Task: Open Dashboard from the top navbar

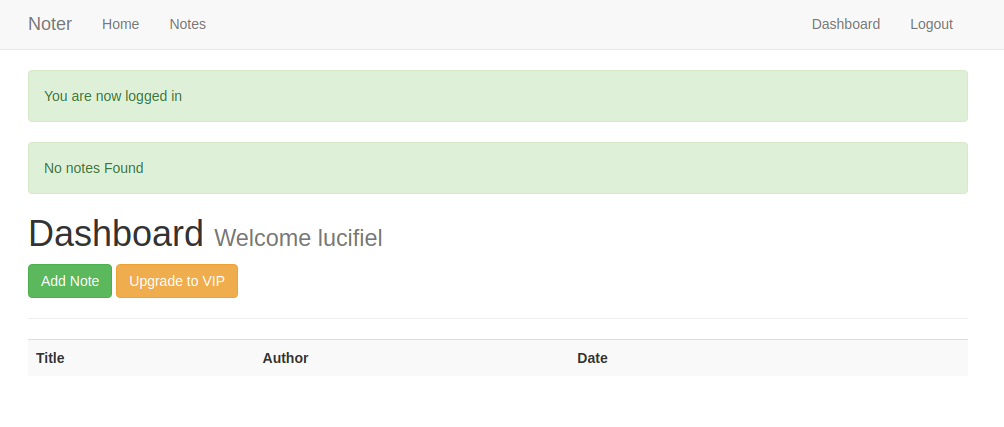Action: click(x=846, y=24)
